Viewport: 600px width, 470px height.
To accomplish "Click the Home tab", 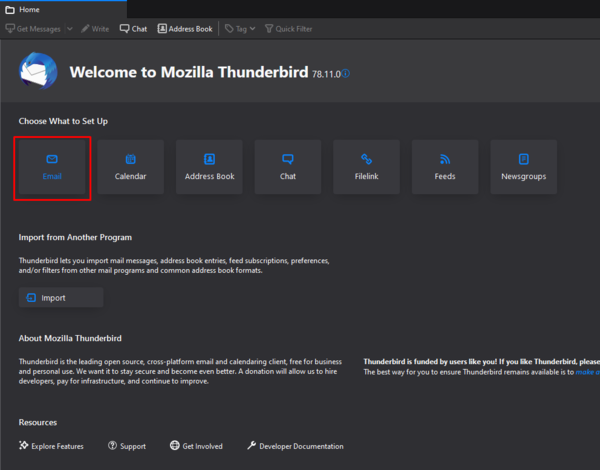I will [23, 9].
